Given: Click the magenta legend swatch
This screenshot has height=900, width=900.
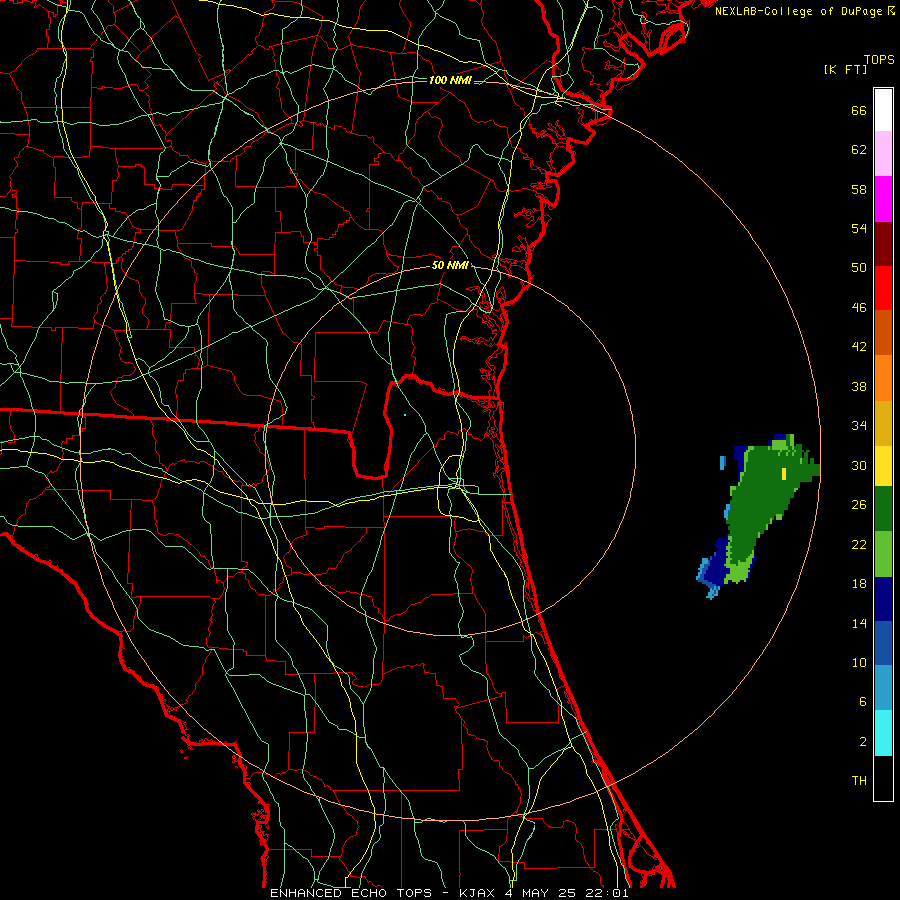Looking at the screenshot, I should [x=883, y=199].
